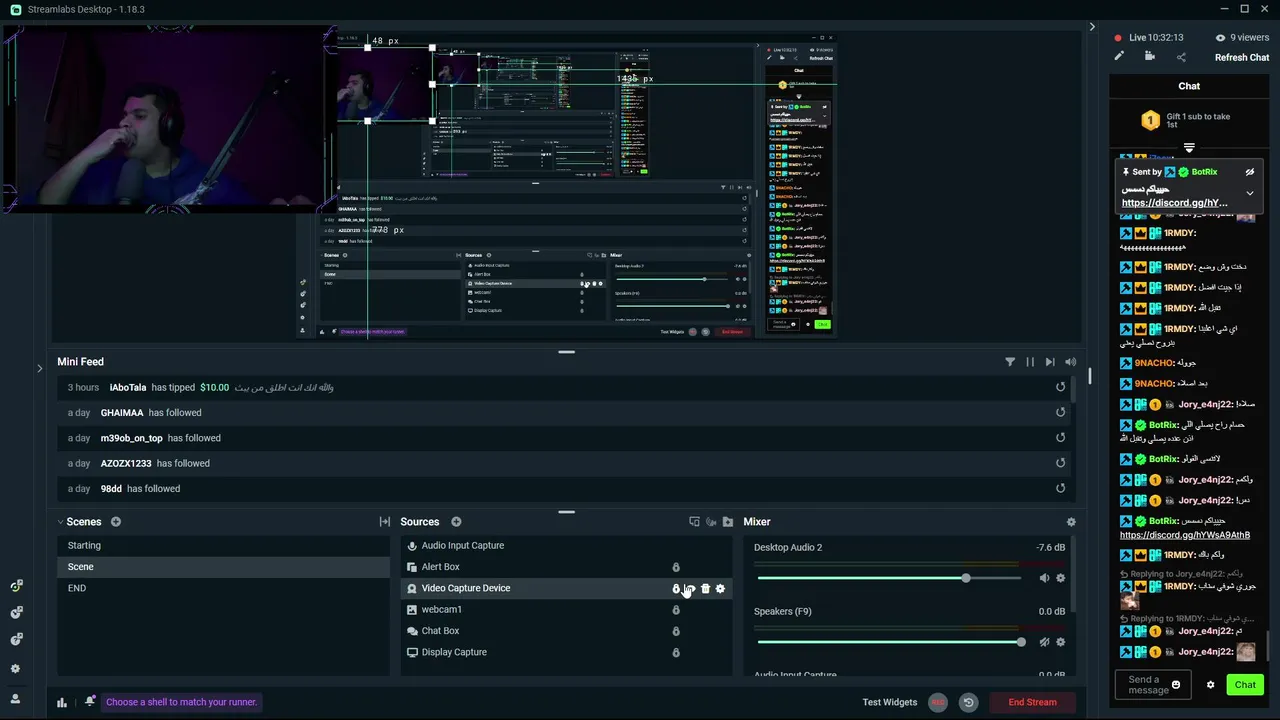Click the End Stream button
This screenshot has height=720, width=1280.
[x=1032, y=702]
